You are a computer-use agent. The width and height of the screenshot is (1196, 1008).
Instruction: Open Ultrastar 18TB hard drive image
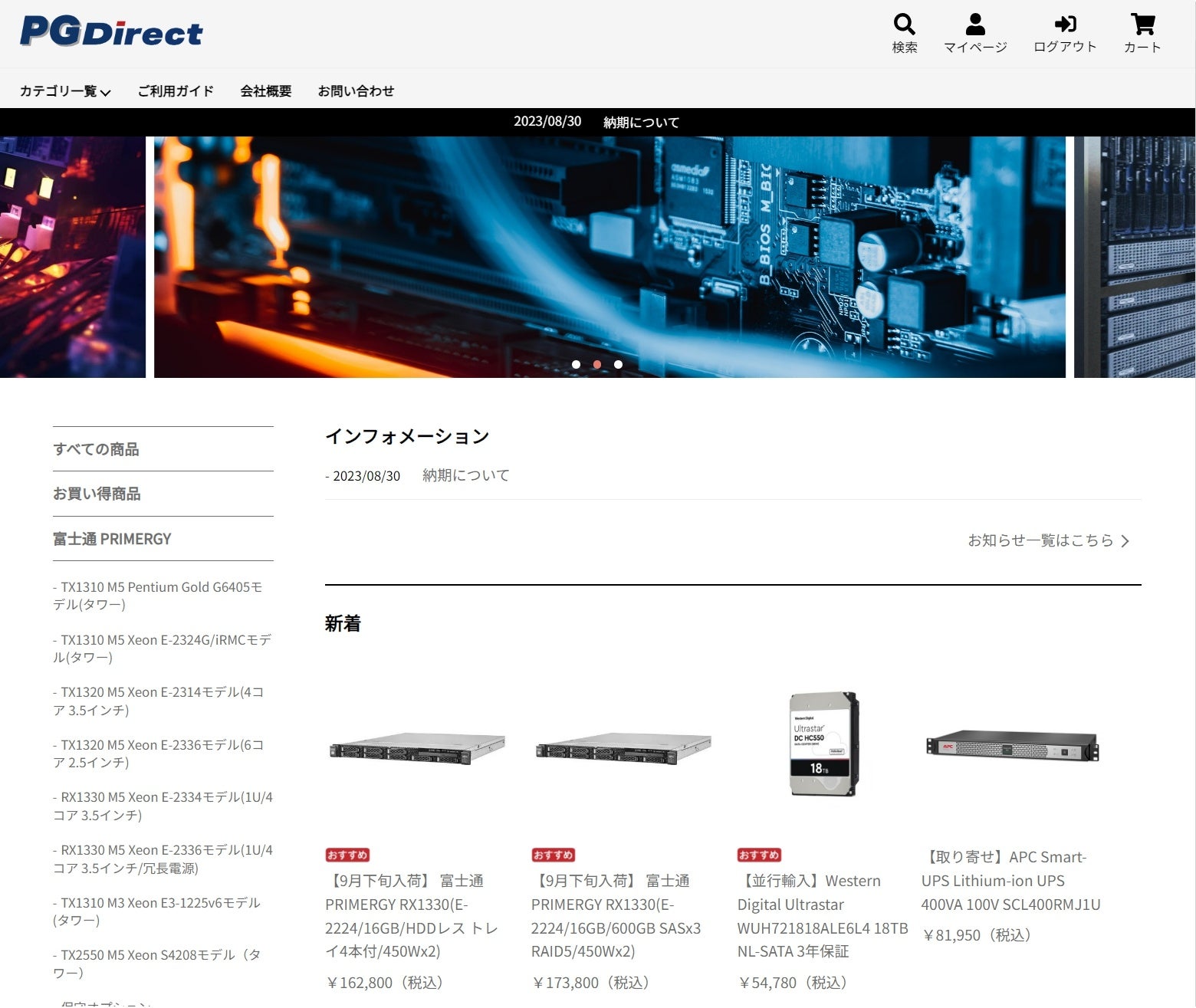tap(824, 744)
